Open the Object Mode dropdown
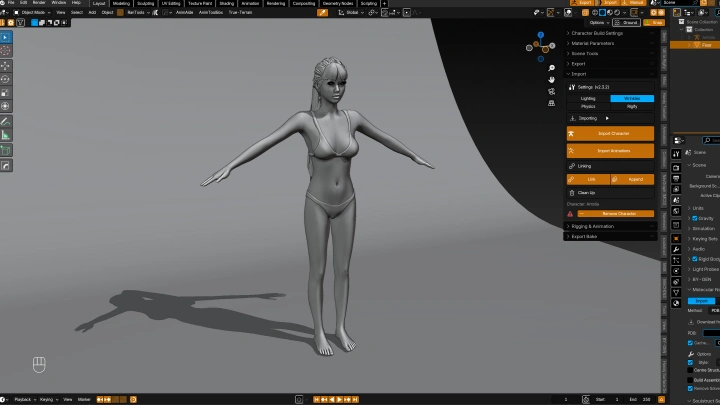Screen dimensions: 720x405 (x=32, y=12)
